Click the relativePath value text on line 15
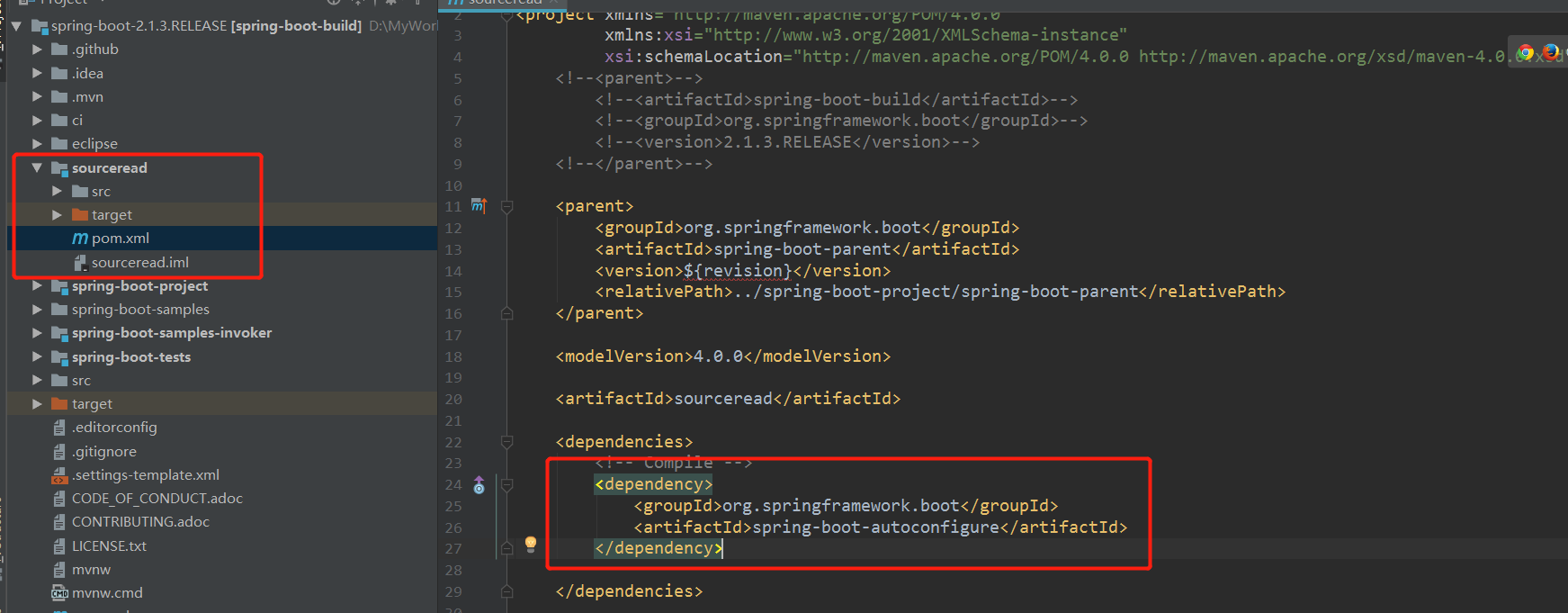The height and width of the screenshot is (613, 1568). click(x=936, y=292)
